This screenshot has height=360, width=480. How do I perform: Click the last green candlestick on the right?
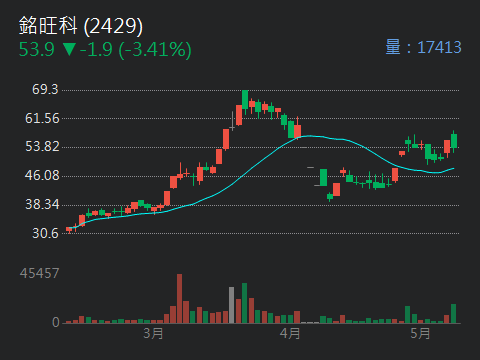point(454,141)
